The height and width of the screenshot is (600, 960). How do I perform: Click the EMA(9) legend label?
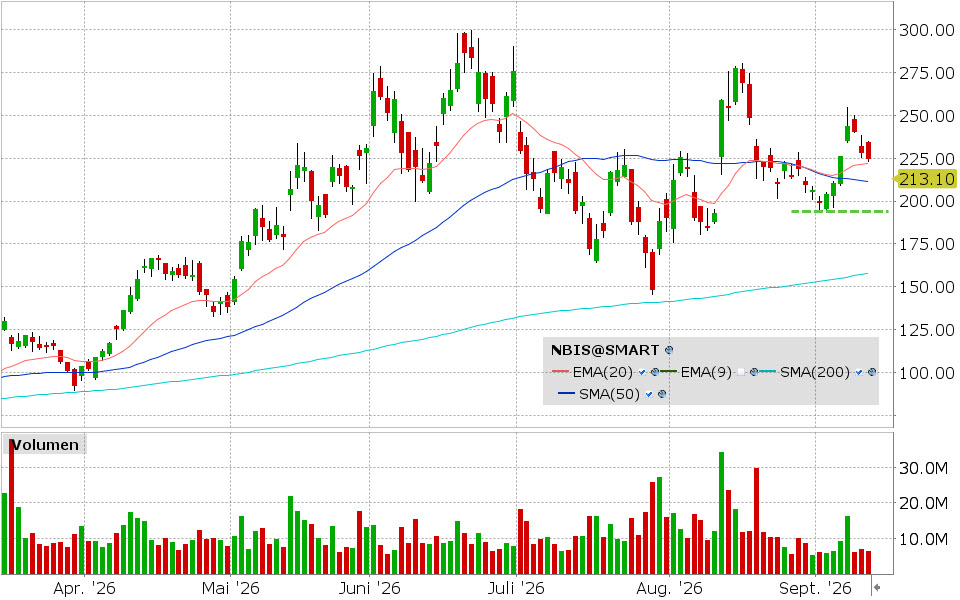tap(706, 372)
